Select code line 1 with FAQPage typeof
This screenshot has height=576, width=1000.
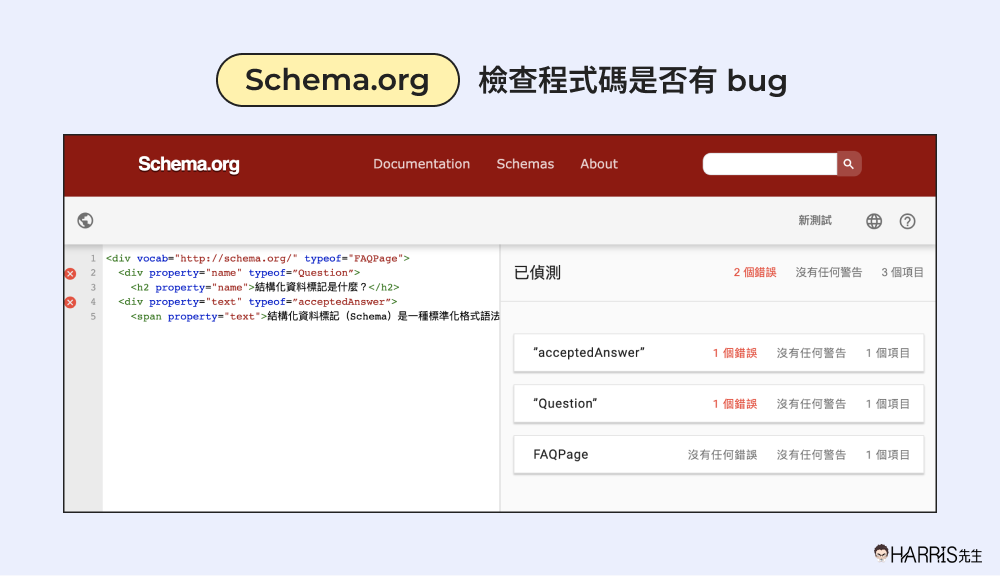[x=258, y=258]
